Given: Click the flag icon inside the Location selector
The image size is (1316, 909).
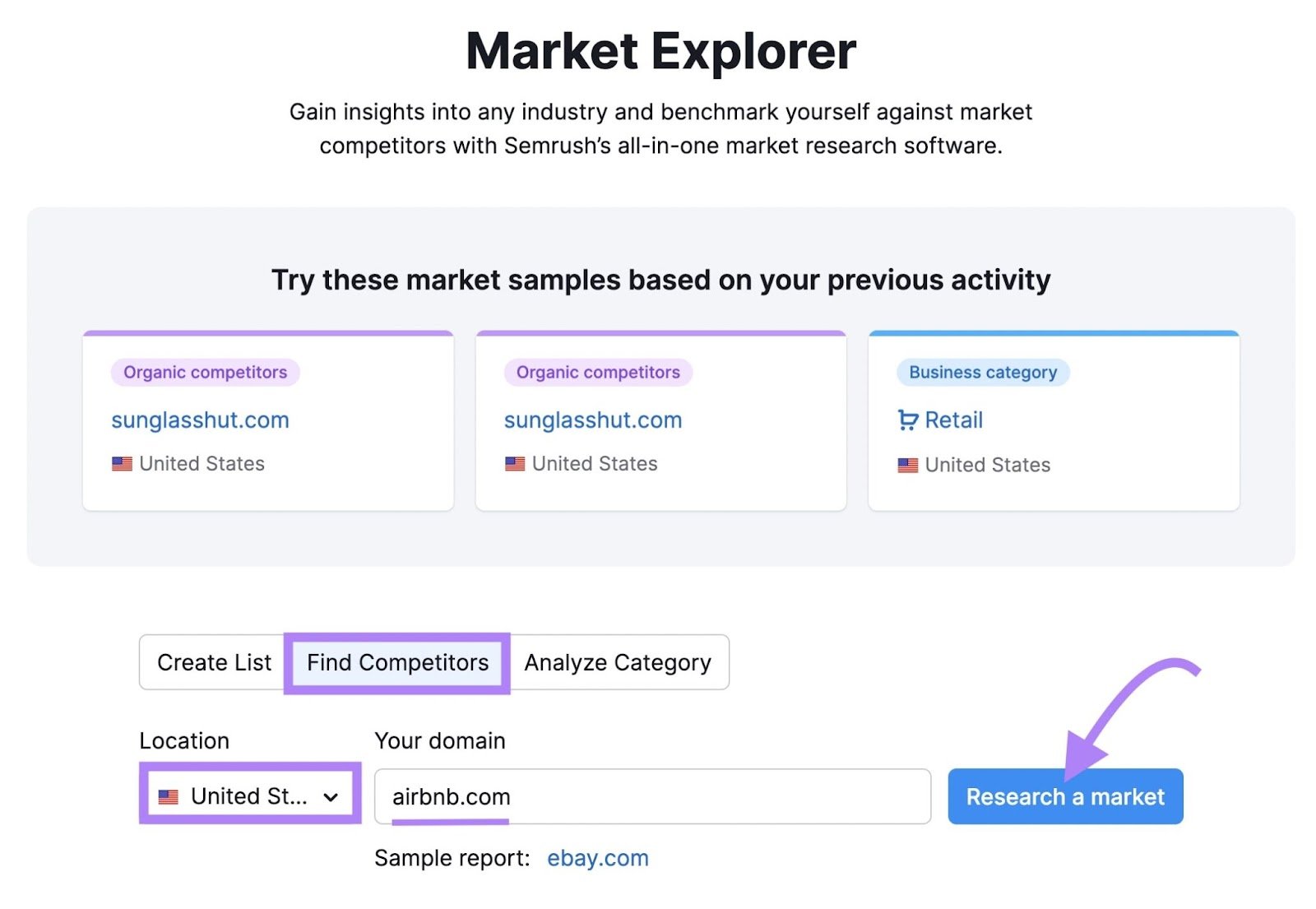Looking at the screenshot, I should point(169,795).
